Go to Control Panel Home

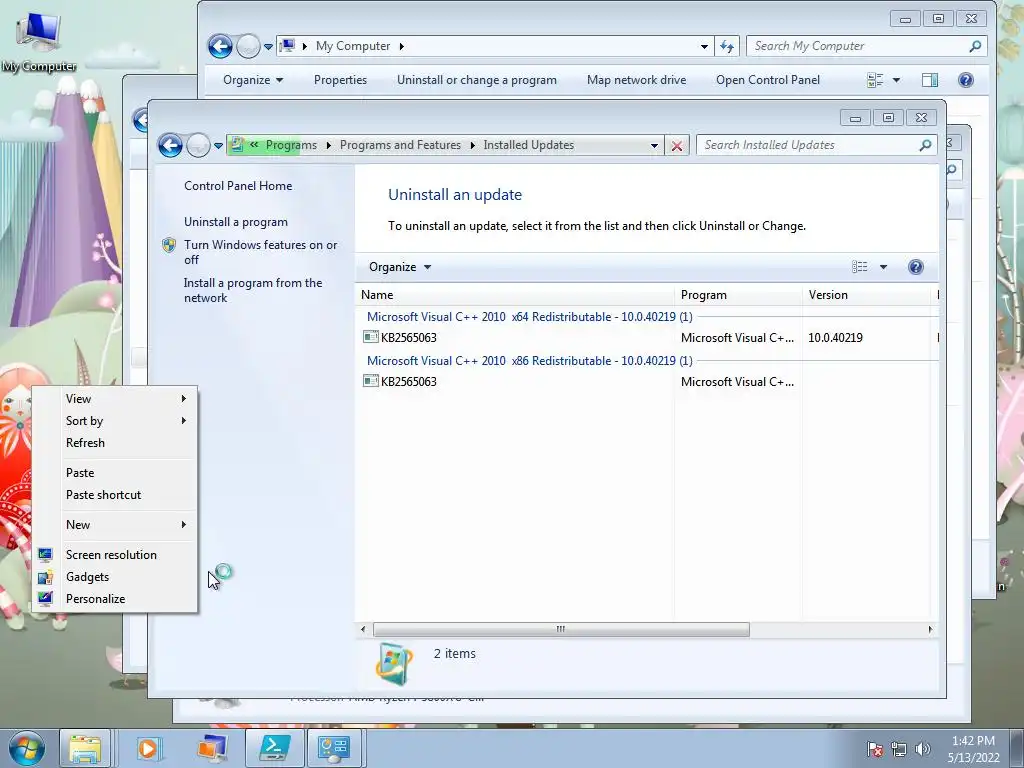(x=238, y=185)
